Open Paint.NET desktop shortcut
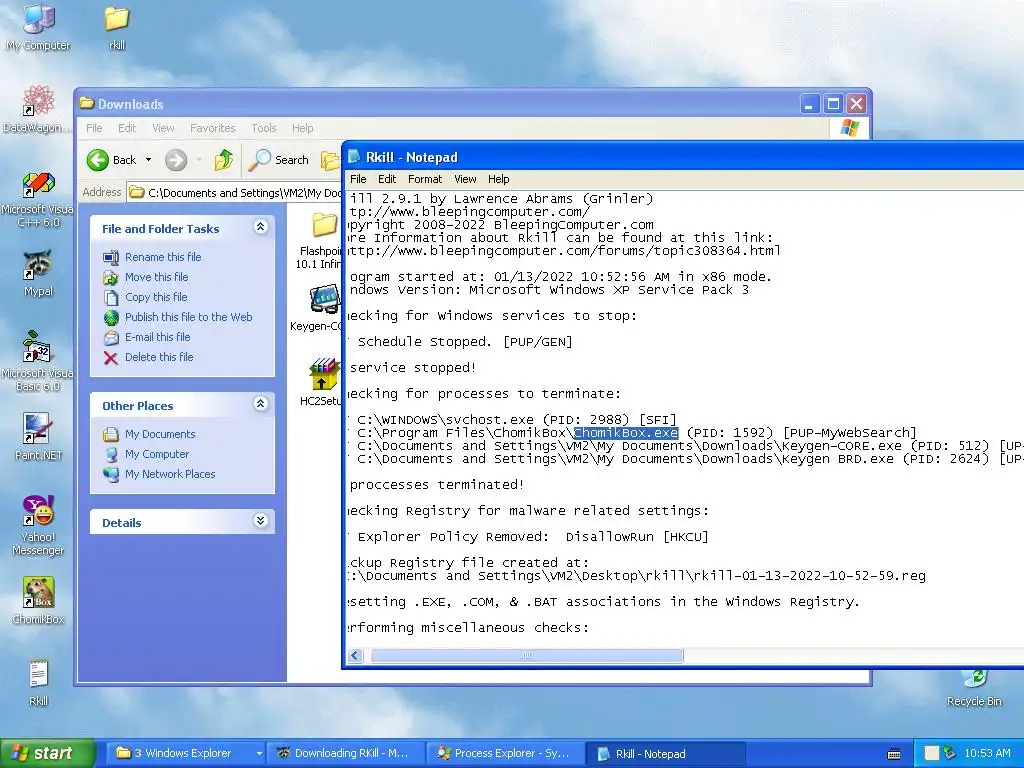Viewport: 1024px width, 768px height. tap(39, 436)
